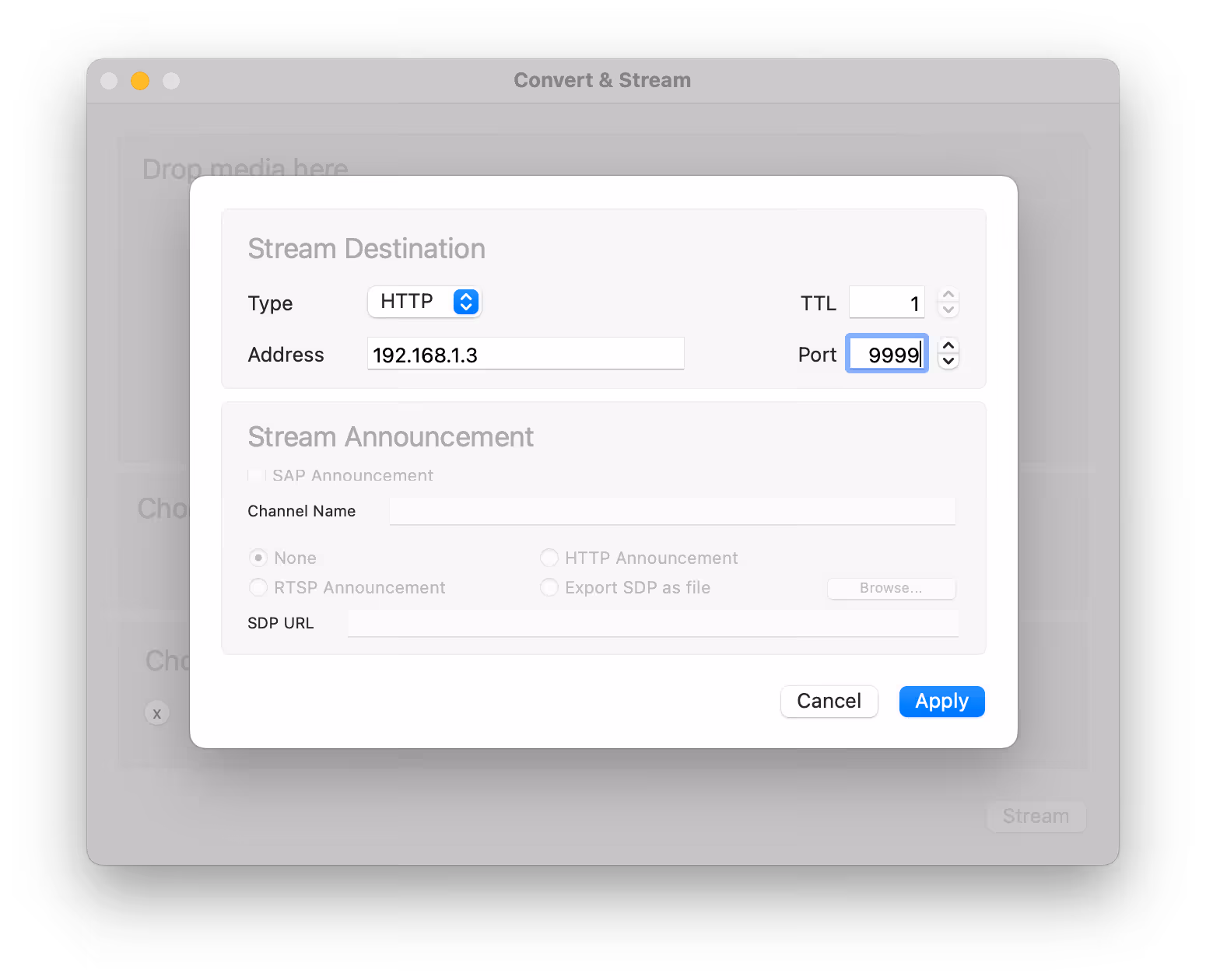Click the Address field containing 192.168.1.3
1206x980 pixels.
click(x=525, y=355)
